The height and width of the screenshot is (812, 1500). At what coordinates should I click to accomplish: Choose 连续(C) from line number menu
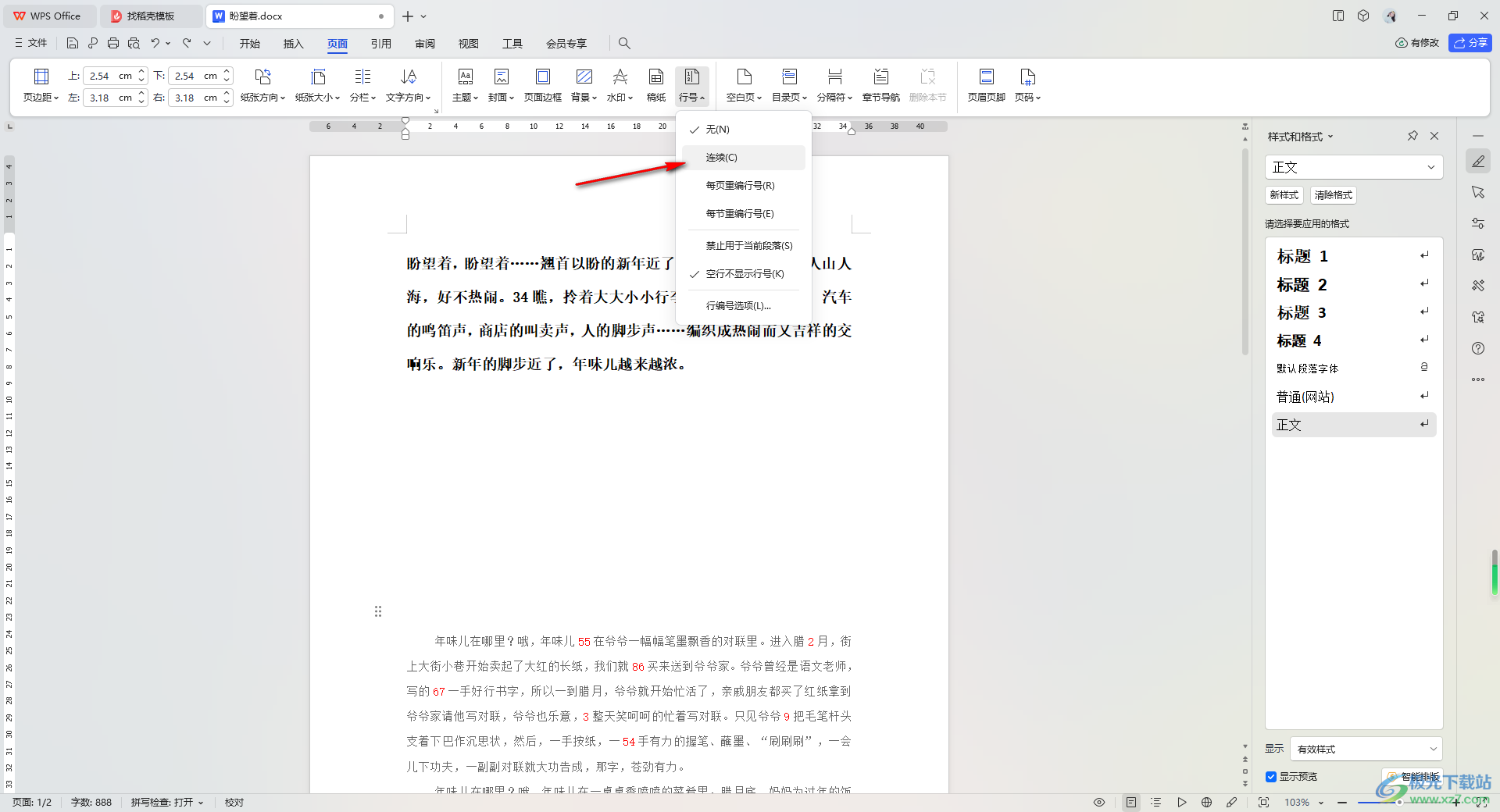pos(744,158)
